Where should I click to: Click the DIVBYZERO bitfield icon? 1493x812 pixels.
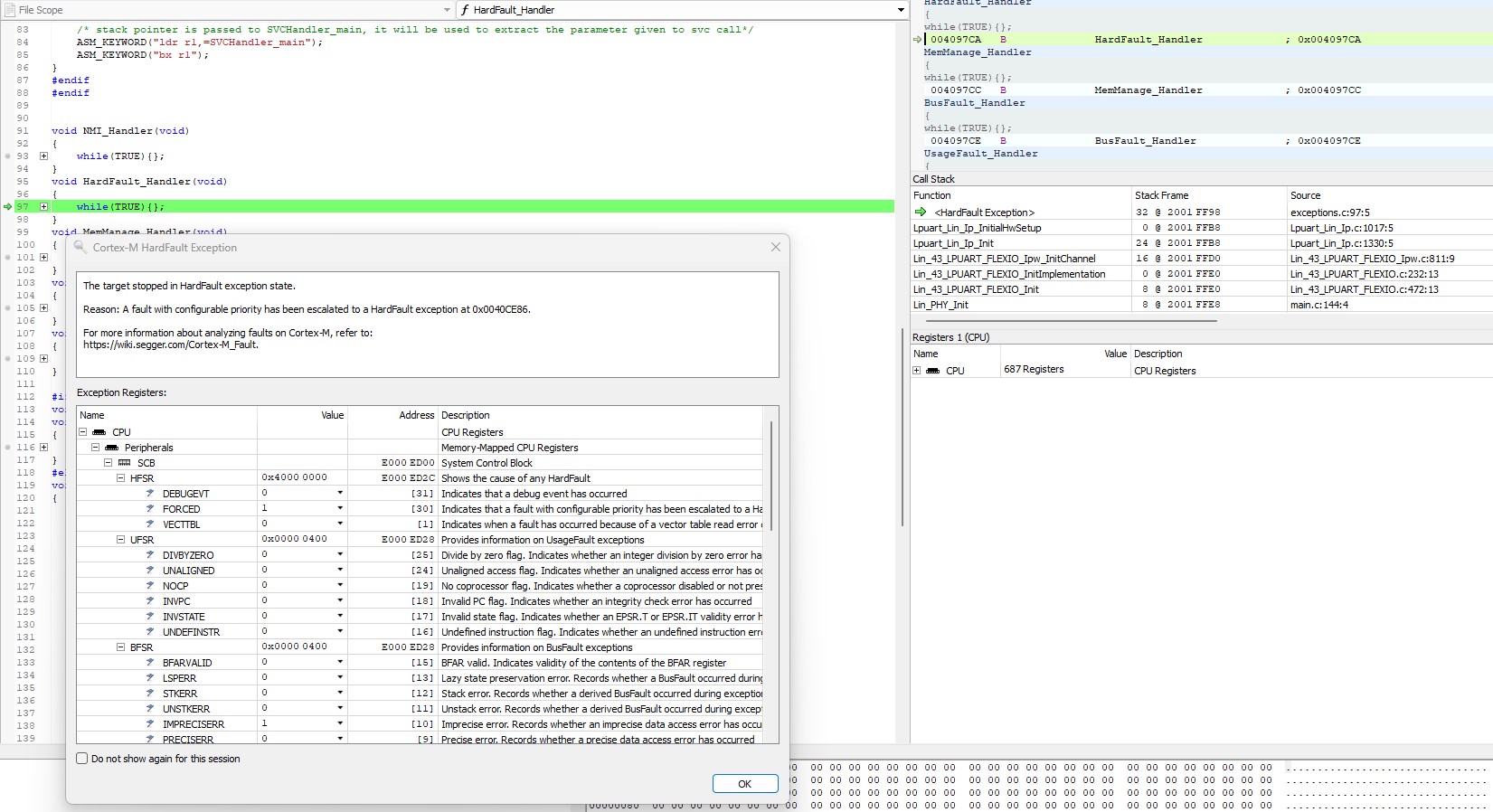click(x=150, y=555)
